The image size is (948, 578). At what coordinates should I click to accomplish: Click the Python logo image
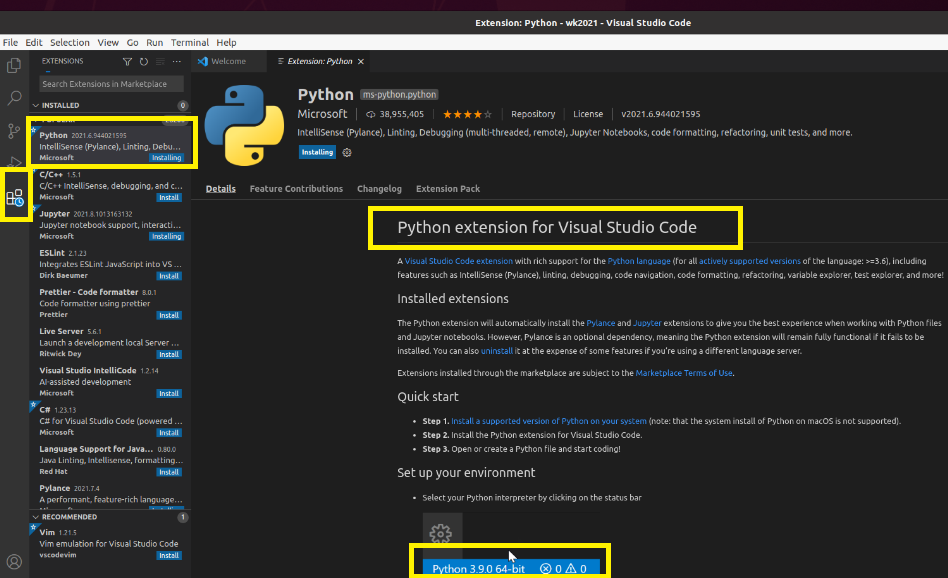coord(244,125)
